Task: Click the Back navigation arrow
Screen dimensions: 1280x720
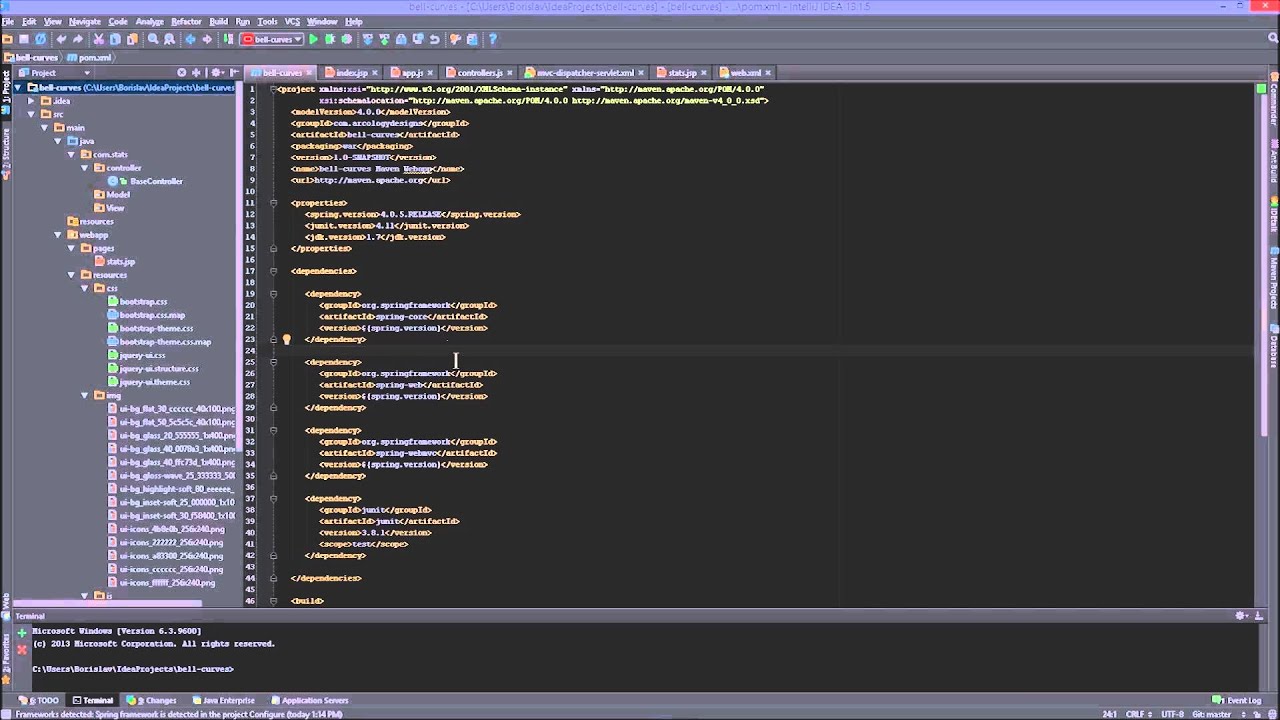Action: click(190, 39)
